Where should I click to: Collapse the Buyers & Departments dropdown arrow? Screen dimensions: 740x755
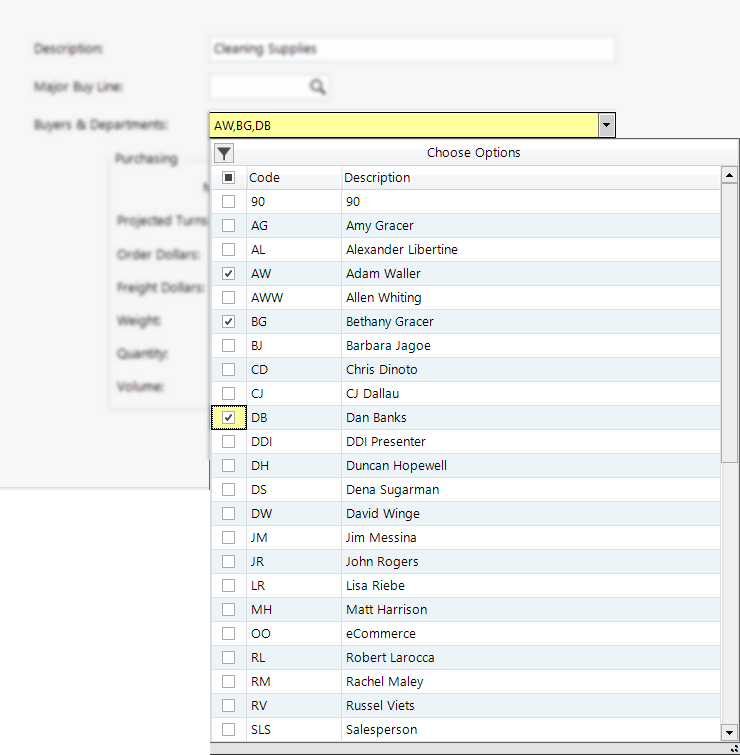[x=606, y=125]
